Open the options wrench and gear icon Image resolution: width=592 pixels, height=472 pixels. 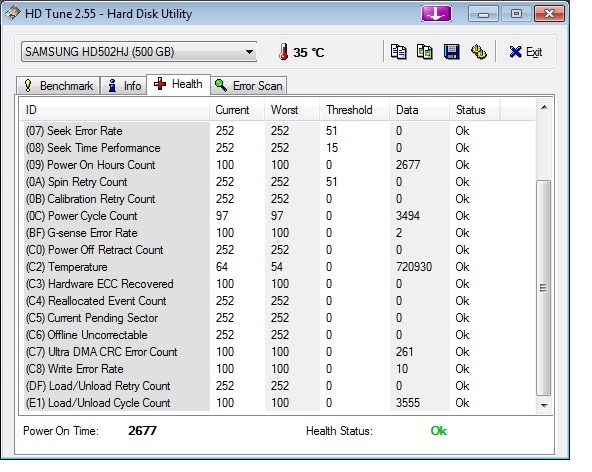click(479, 52)
